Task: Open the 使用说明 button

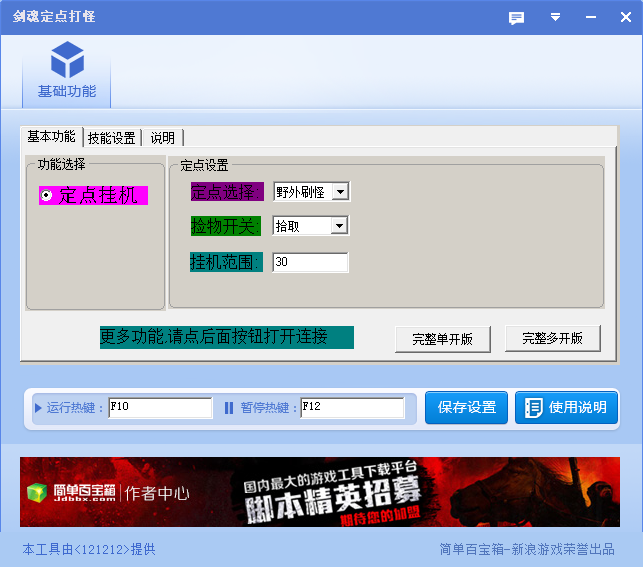Action: click(x=566, y=407)
